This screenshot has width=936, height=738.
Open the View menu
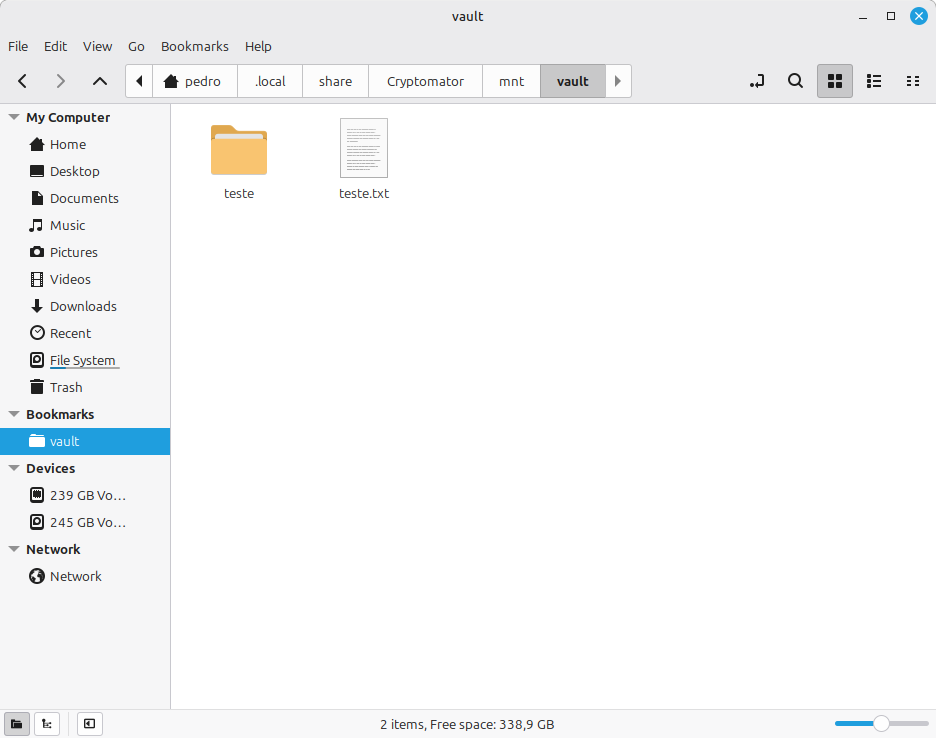tap(97, 46)
